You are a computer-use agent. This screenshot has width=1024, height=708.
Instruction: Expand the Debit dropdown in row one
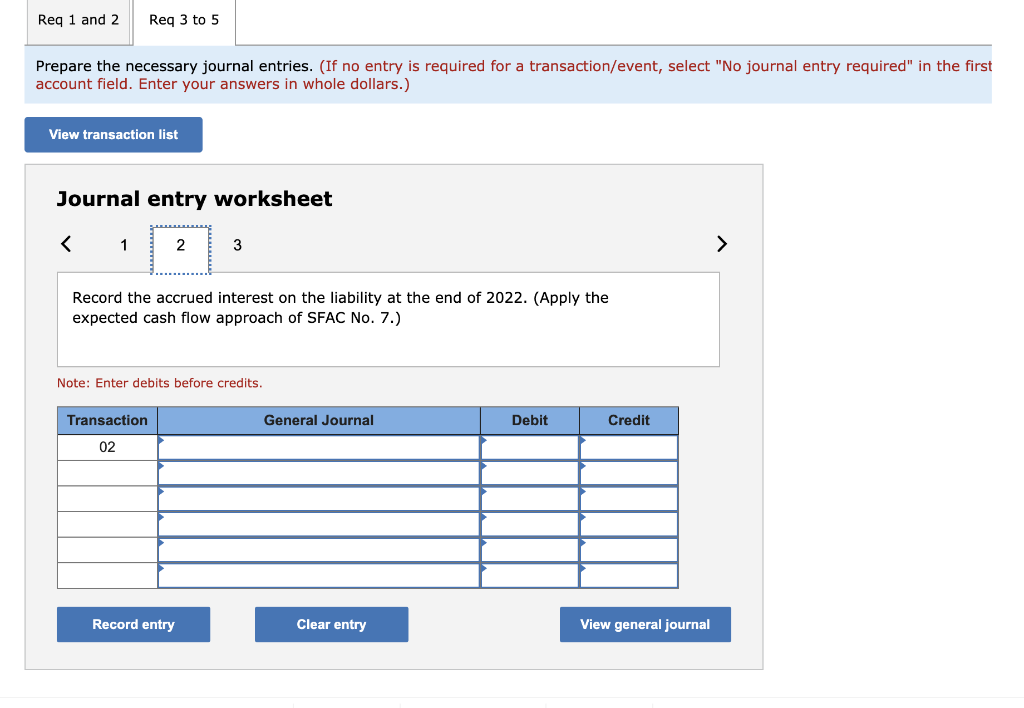(529, 447)
